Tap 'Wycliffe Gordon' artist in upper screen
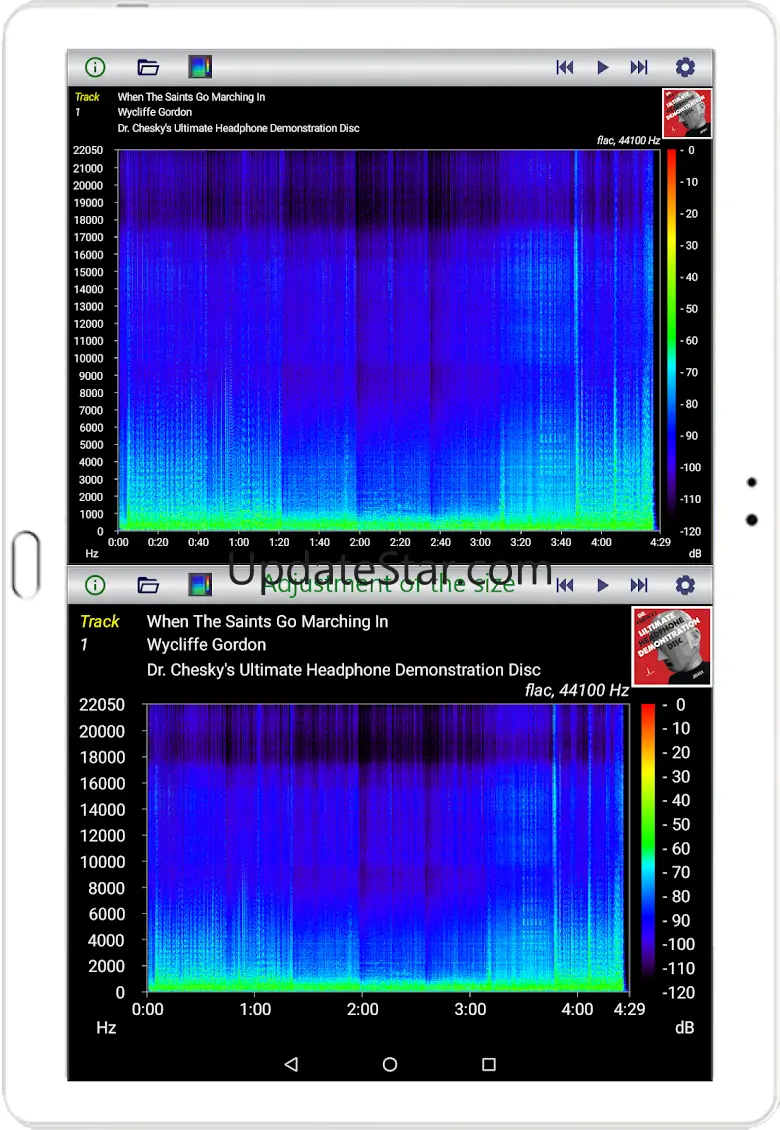This screenshot has width=780, height=1130. pyautogui.click(x=155, y=112)
